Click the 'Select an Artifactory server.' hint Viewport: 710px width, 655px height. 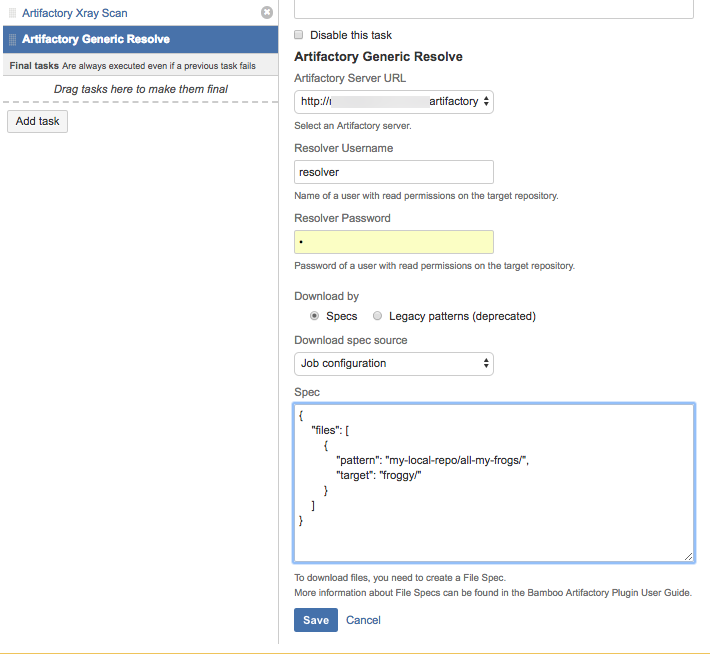(x=353, y=126)
